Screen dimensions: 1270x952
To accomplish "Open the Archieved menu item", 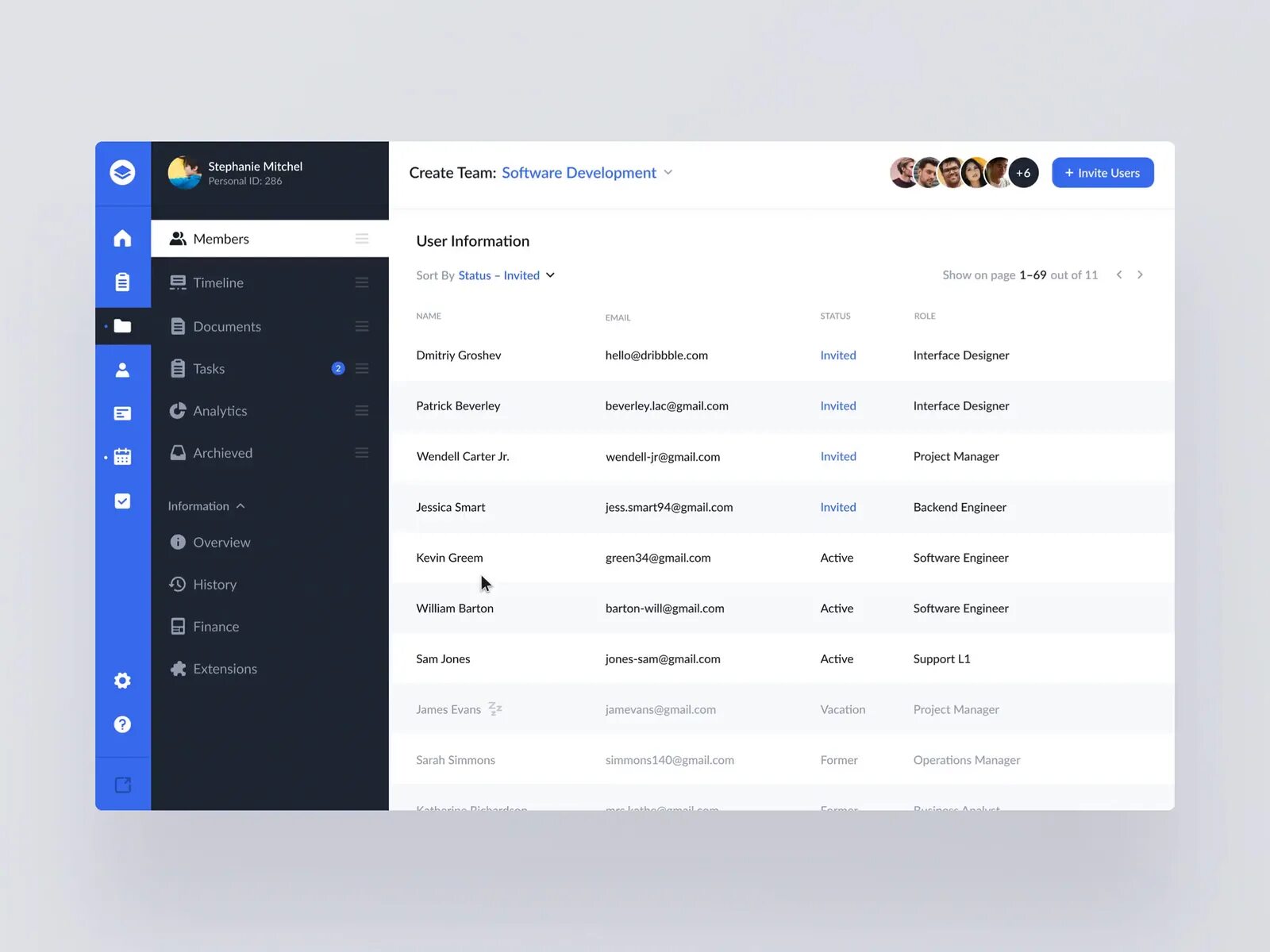I will 270,453.
